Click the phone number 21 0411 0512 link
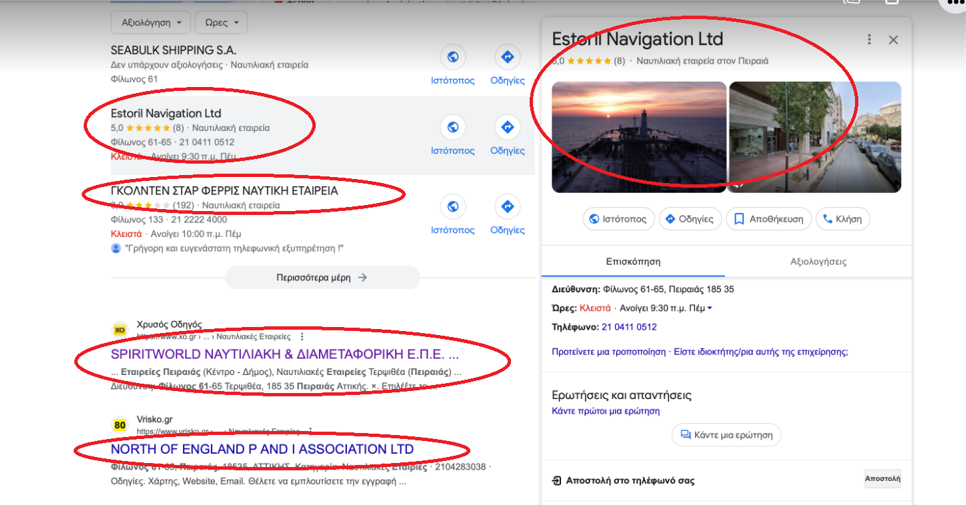The height and width of the screenshot is (505, 966). (629, 327)
